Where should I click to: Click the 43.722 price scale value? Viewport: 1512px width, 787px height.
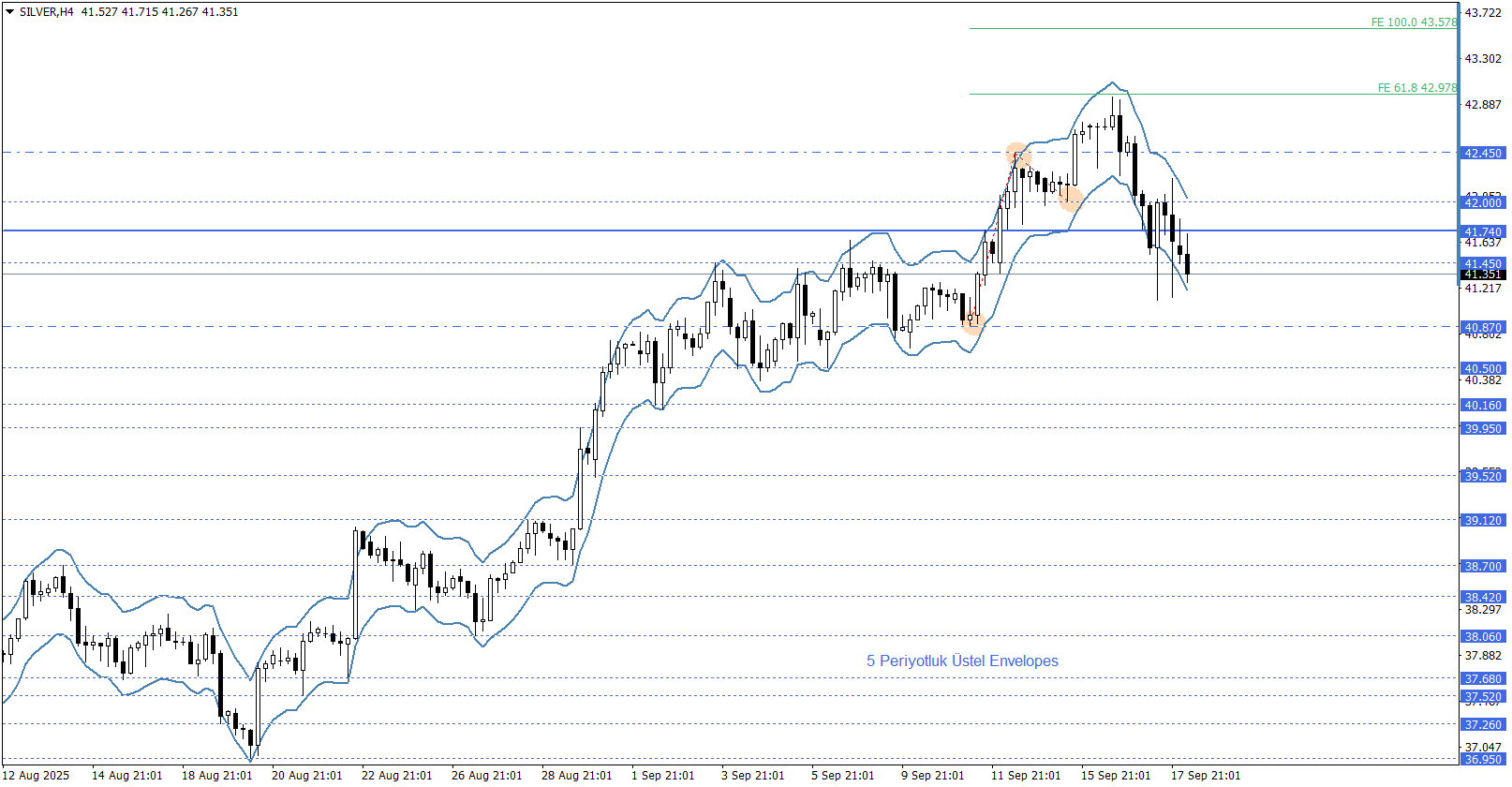click(1483, 13)
